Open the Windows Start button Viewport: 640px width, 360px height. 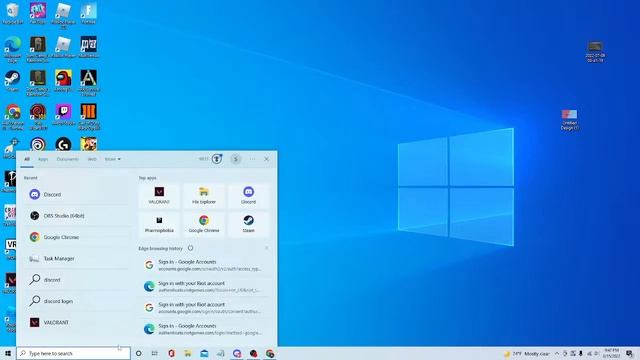pyautogui.click(x=8, y=353)
